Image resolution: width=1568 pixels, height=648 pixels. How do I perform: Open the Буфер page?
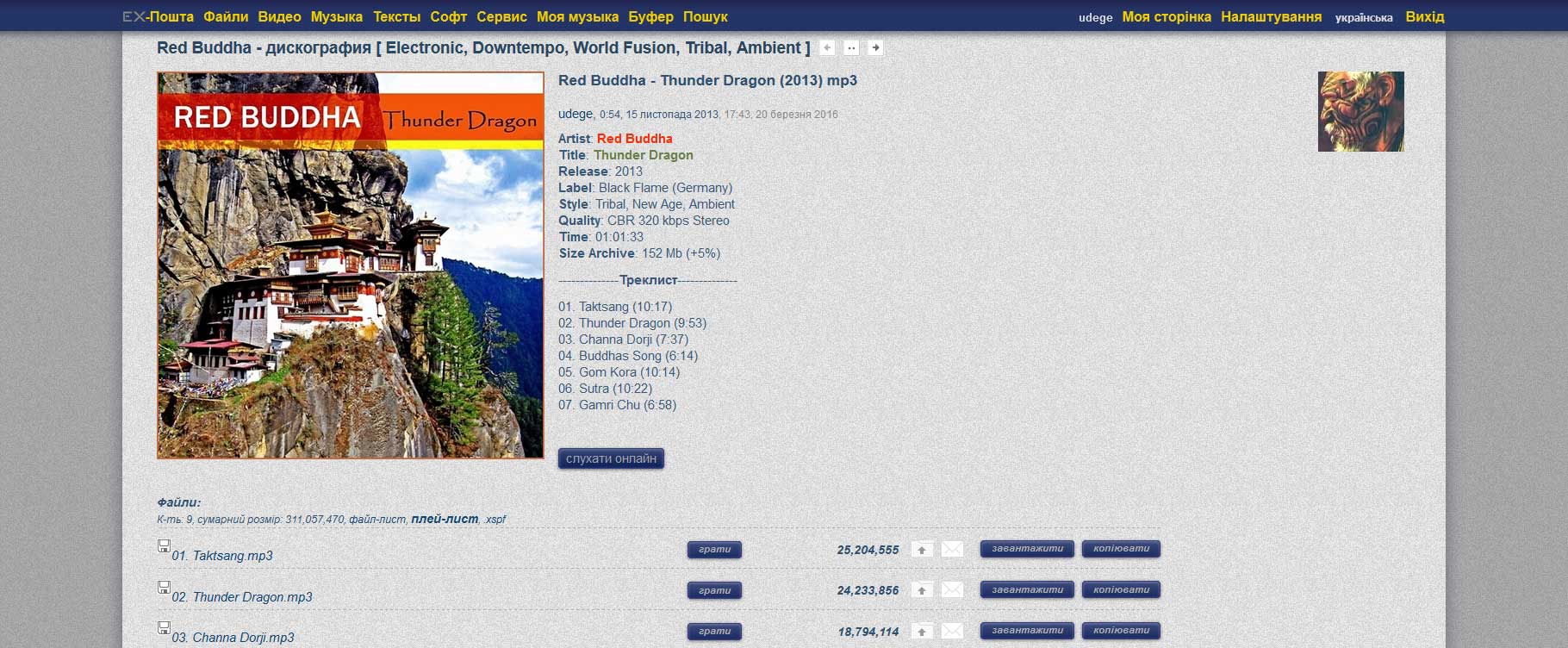click(x=651, y=16)
